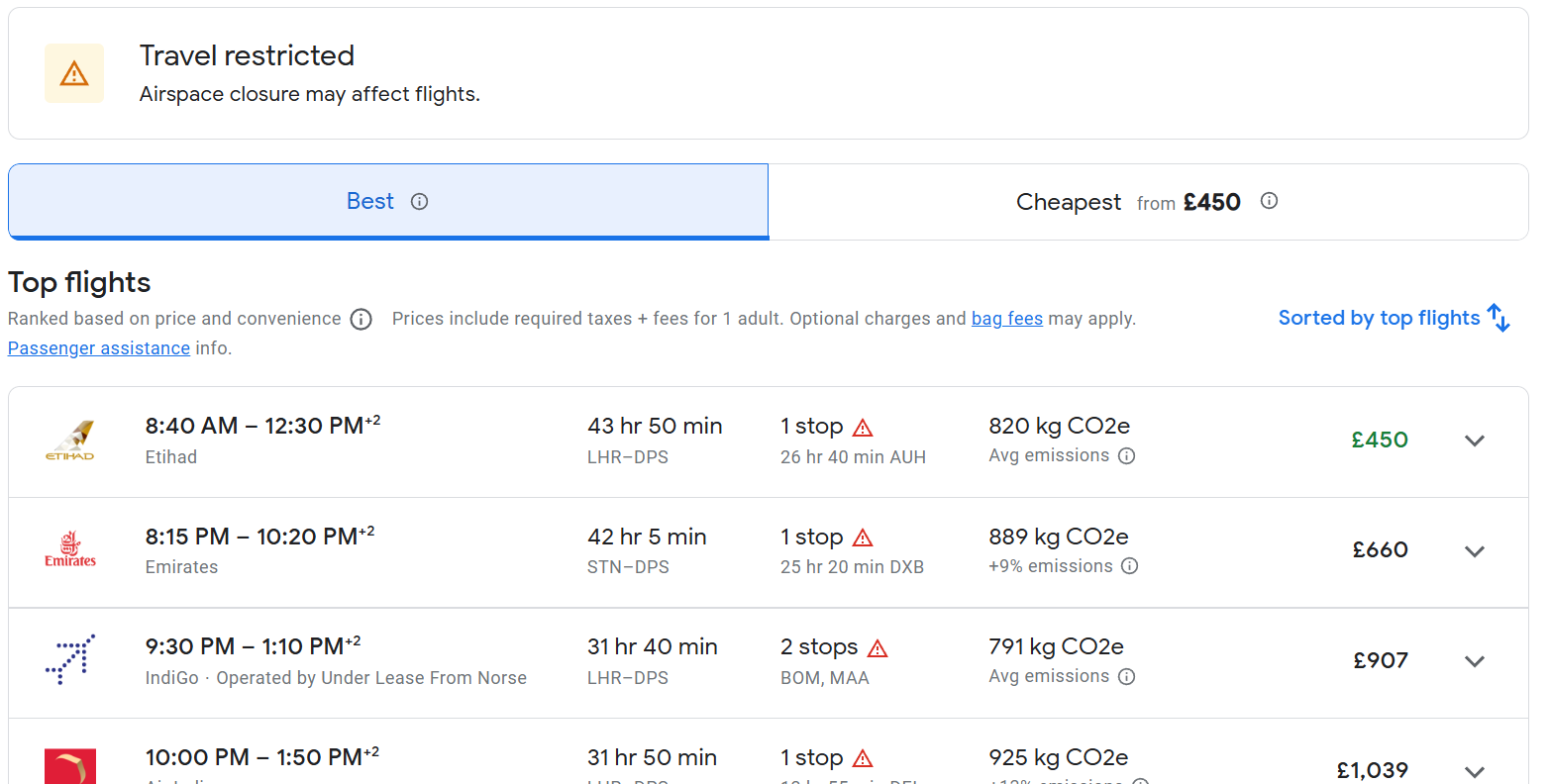Click emissions info icon for 791 kg CO2e

coord(1126,677)
